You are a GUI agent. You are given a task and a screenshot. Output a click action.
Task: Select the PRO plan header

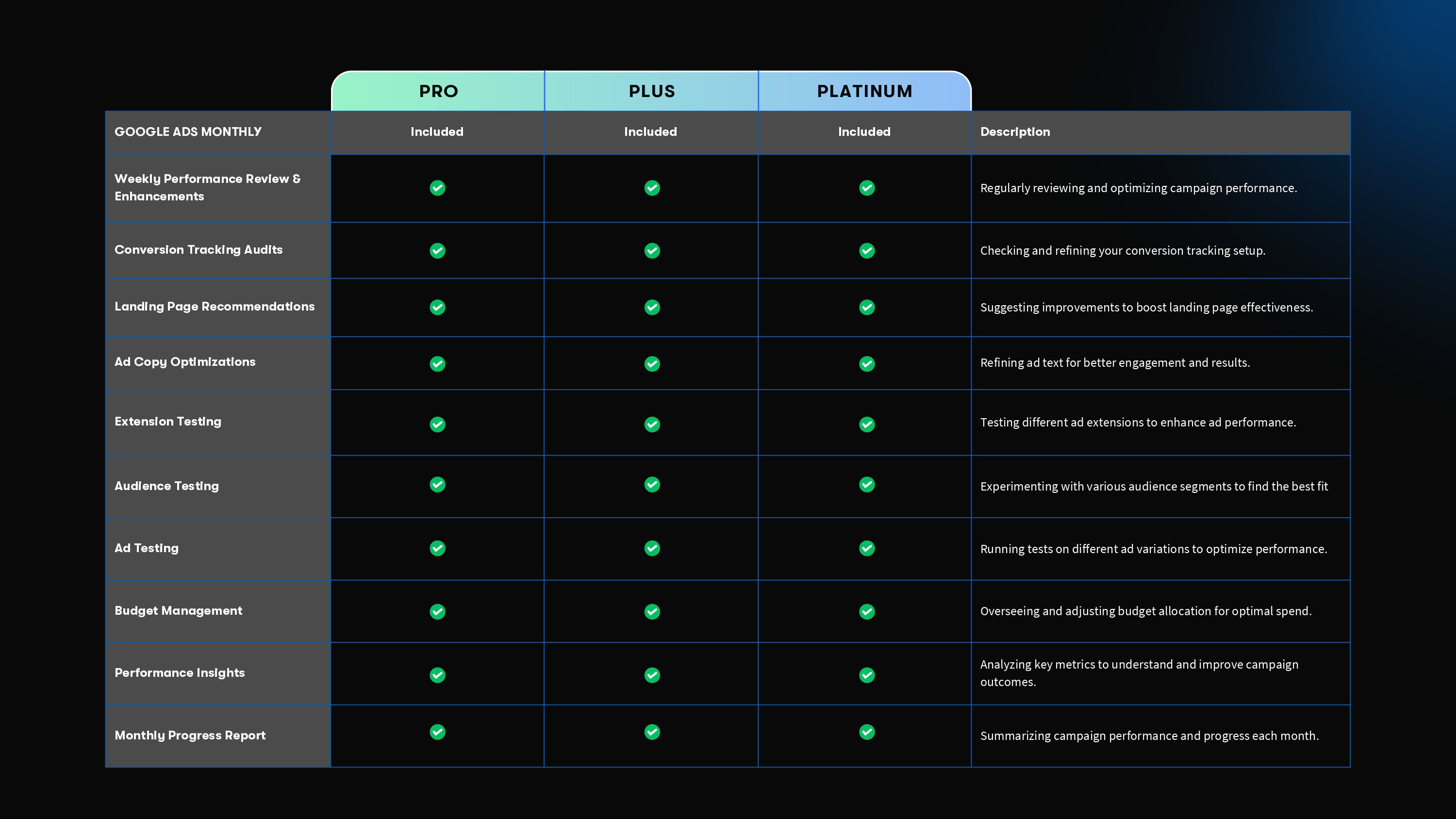438,91
